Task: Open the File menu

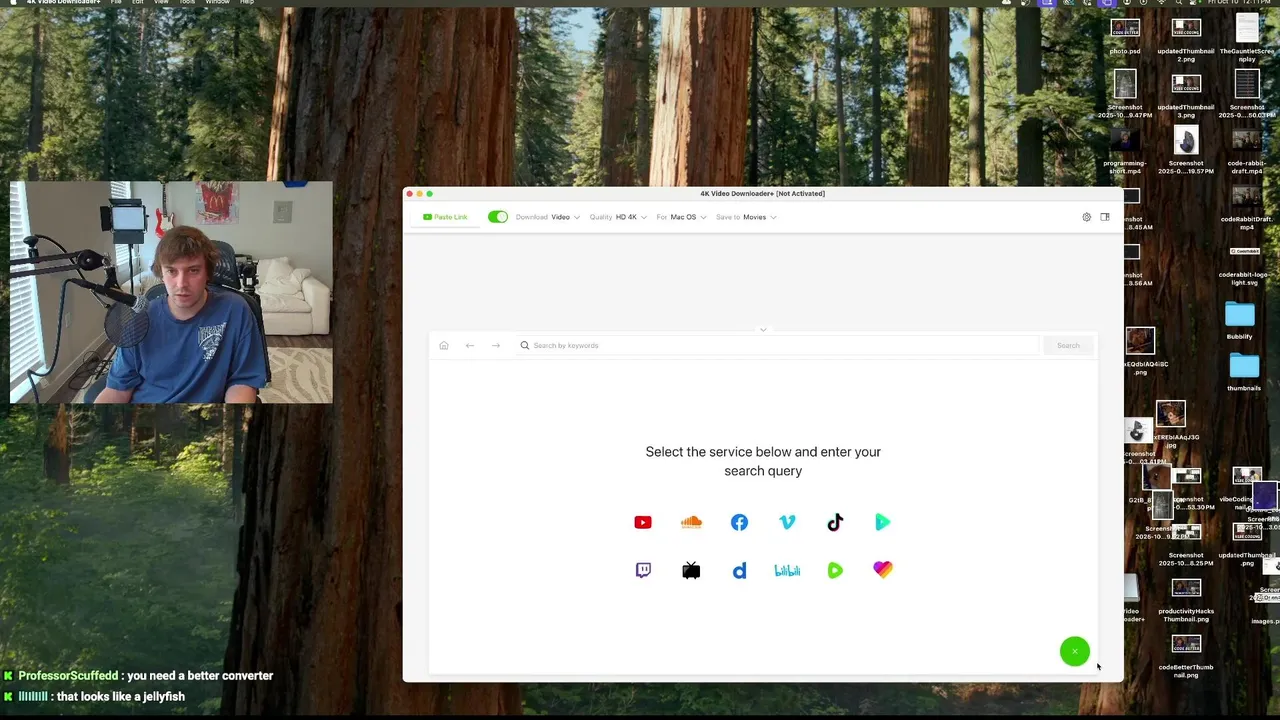Action: 116,2
